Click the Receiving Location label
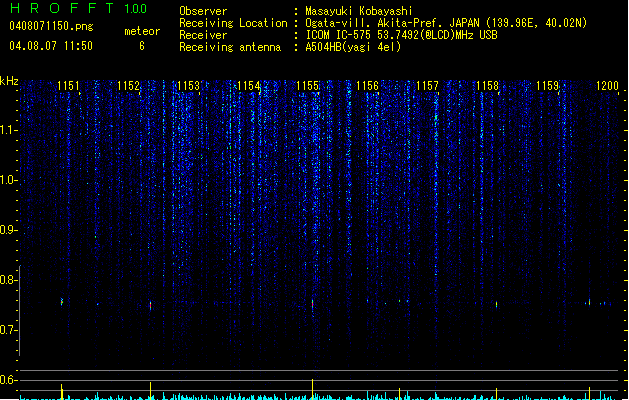This screenshot has height=400, width=629. click(233, 23)
